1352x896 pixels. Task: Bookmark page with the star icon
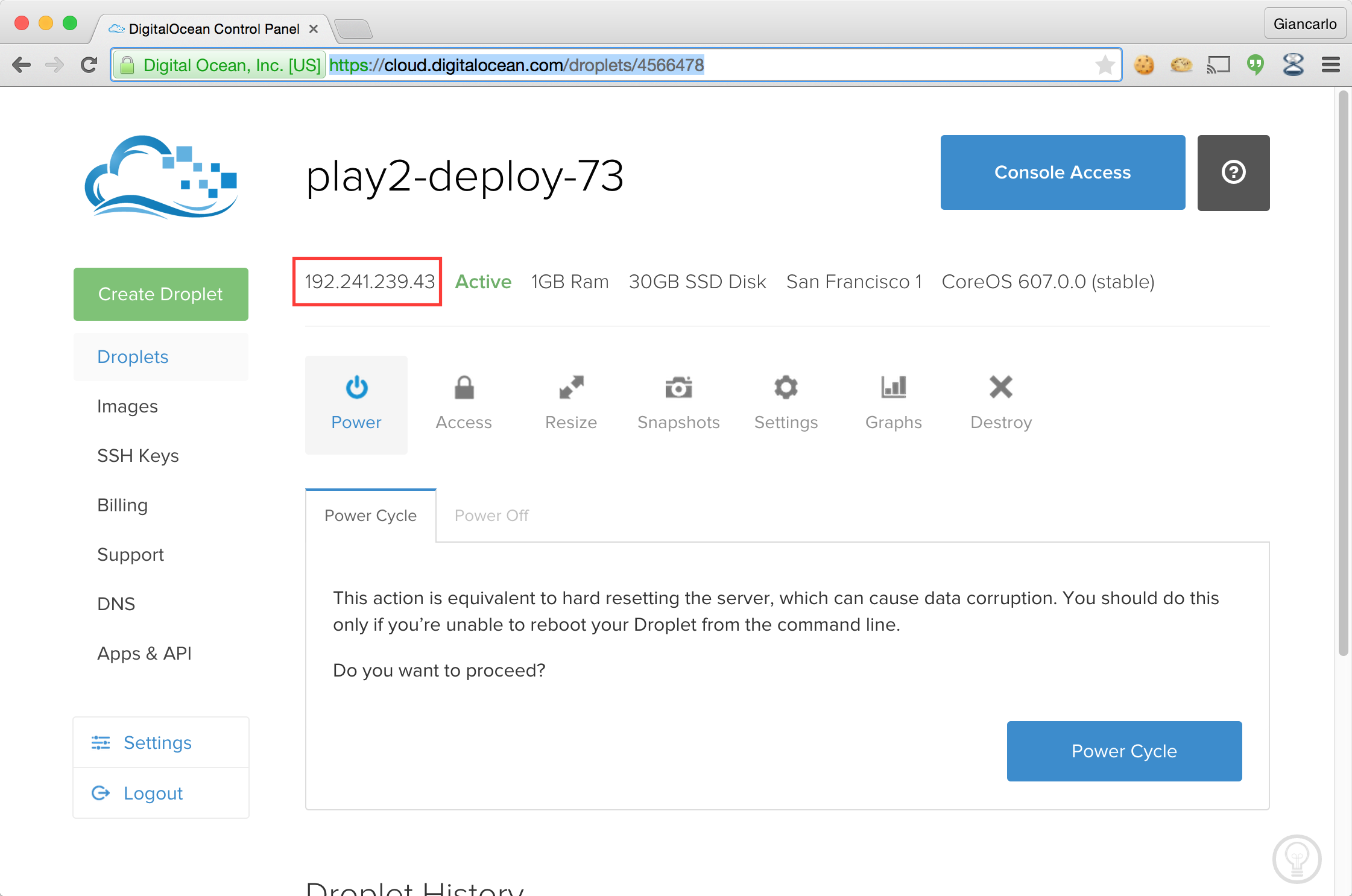[x=1105, y=65]
